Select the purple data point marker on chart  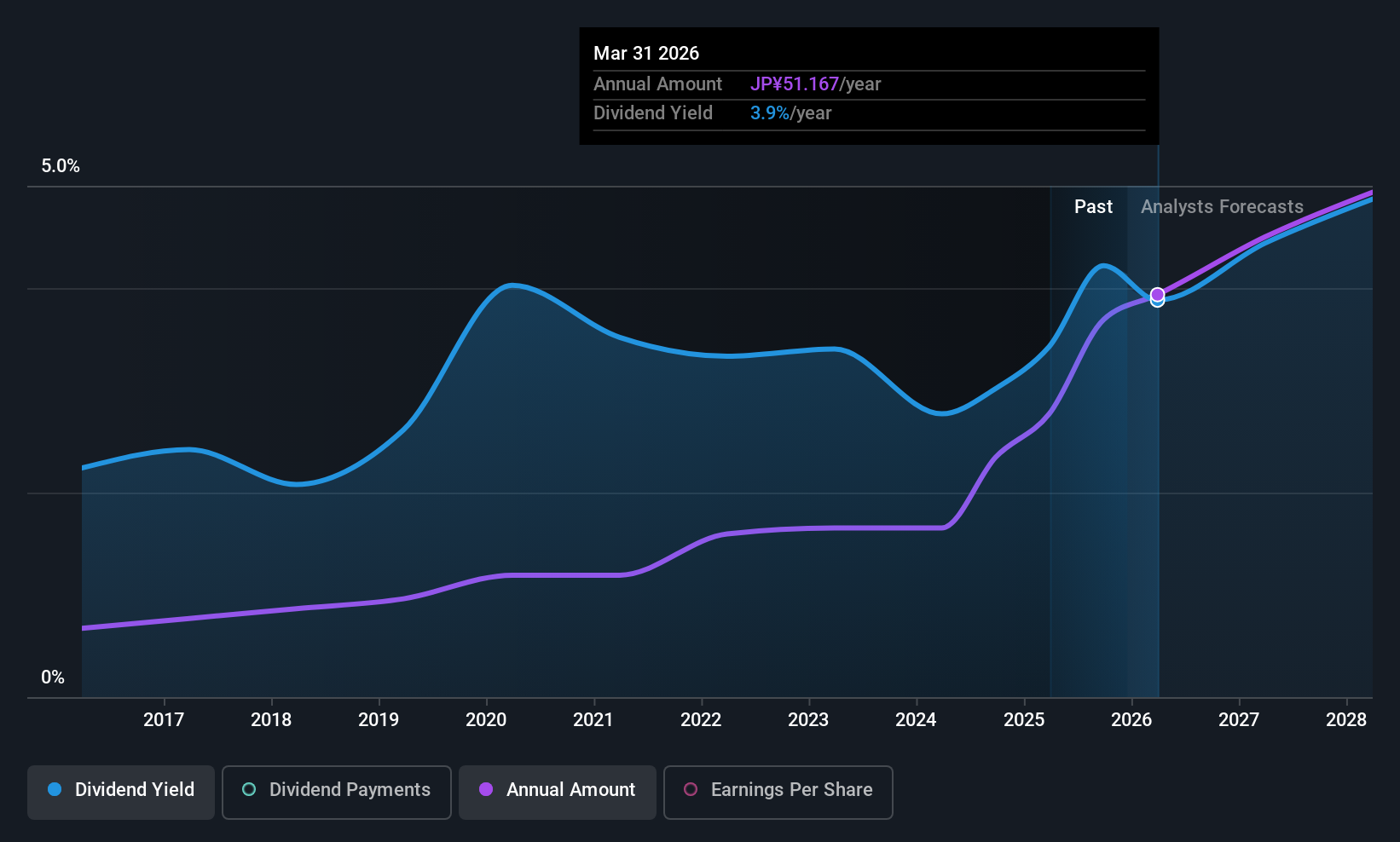[x=1157, y=294]
